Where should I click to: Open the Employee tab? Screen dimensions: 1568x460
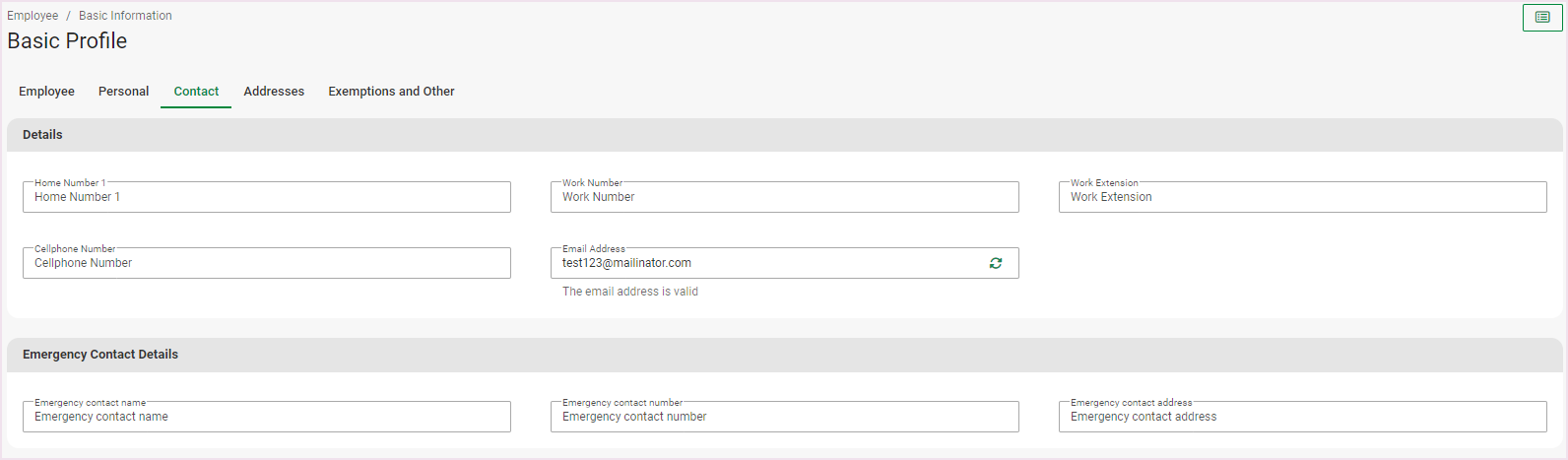[46, 92]
